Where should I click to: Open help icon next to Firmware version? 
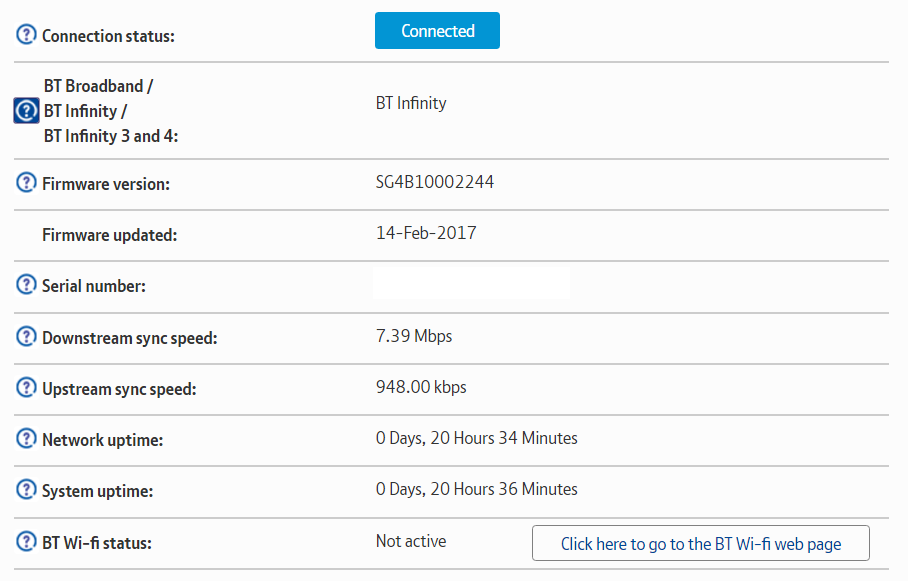tap(26, 182)
